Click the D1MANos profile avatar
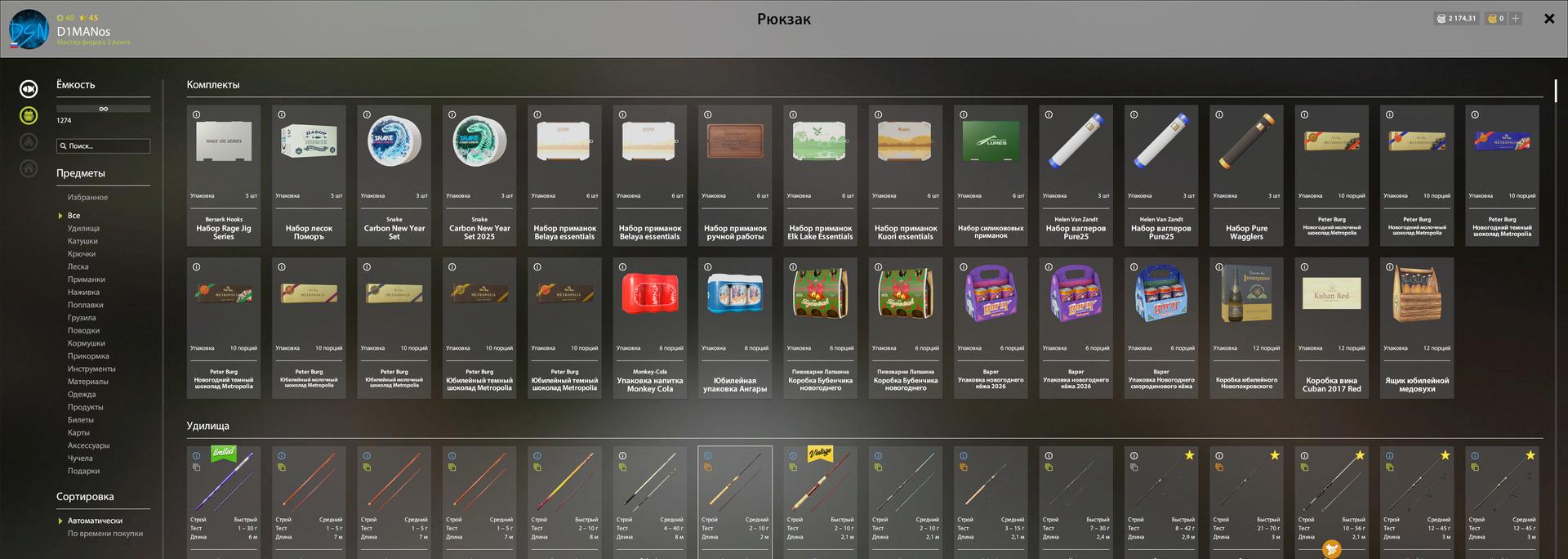 [x=29, y=29]
